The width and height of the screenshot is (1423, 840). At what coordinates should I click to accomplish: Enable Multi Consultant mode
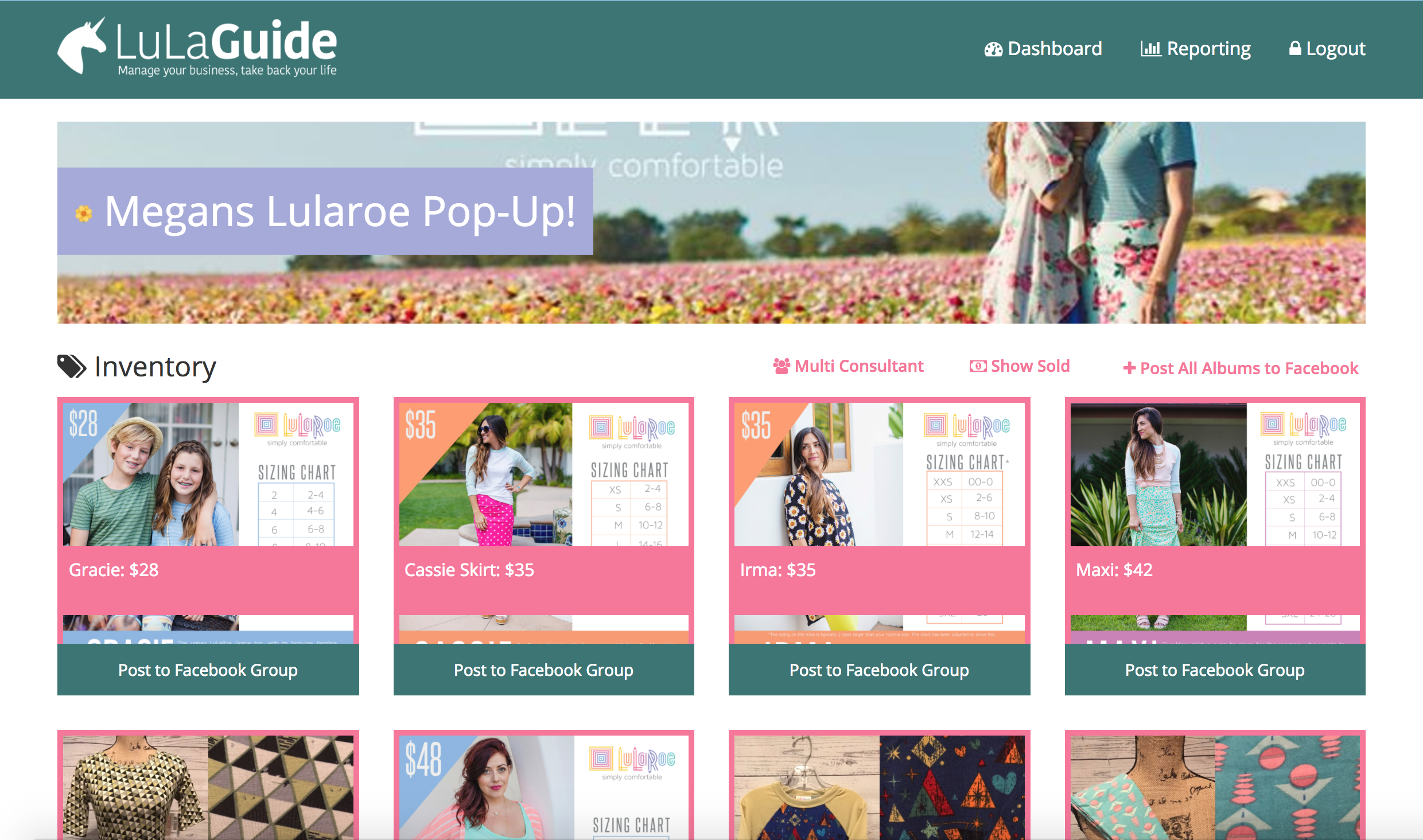859,365
